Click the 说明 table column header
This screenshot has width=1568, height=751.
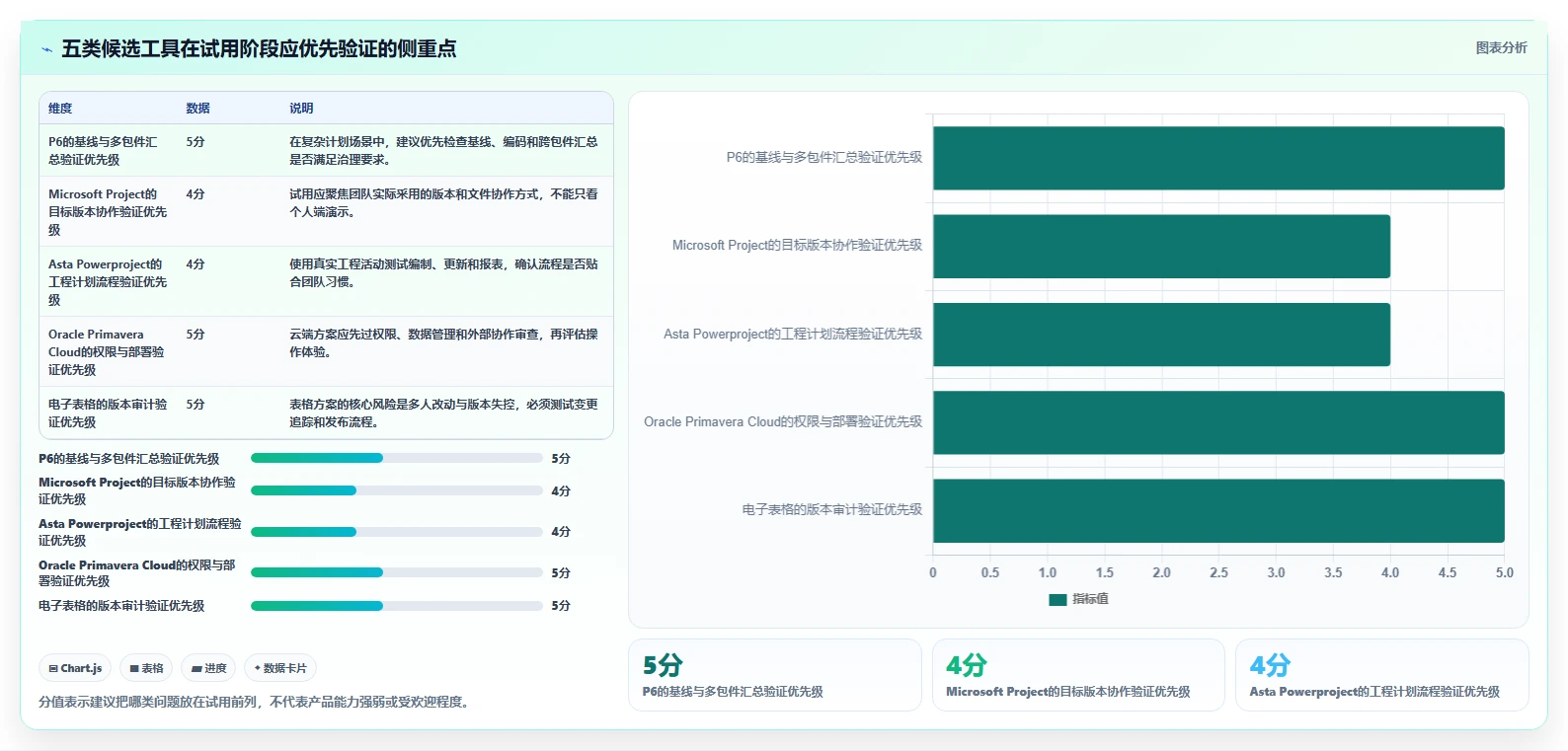click(301, 109)
